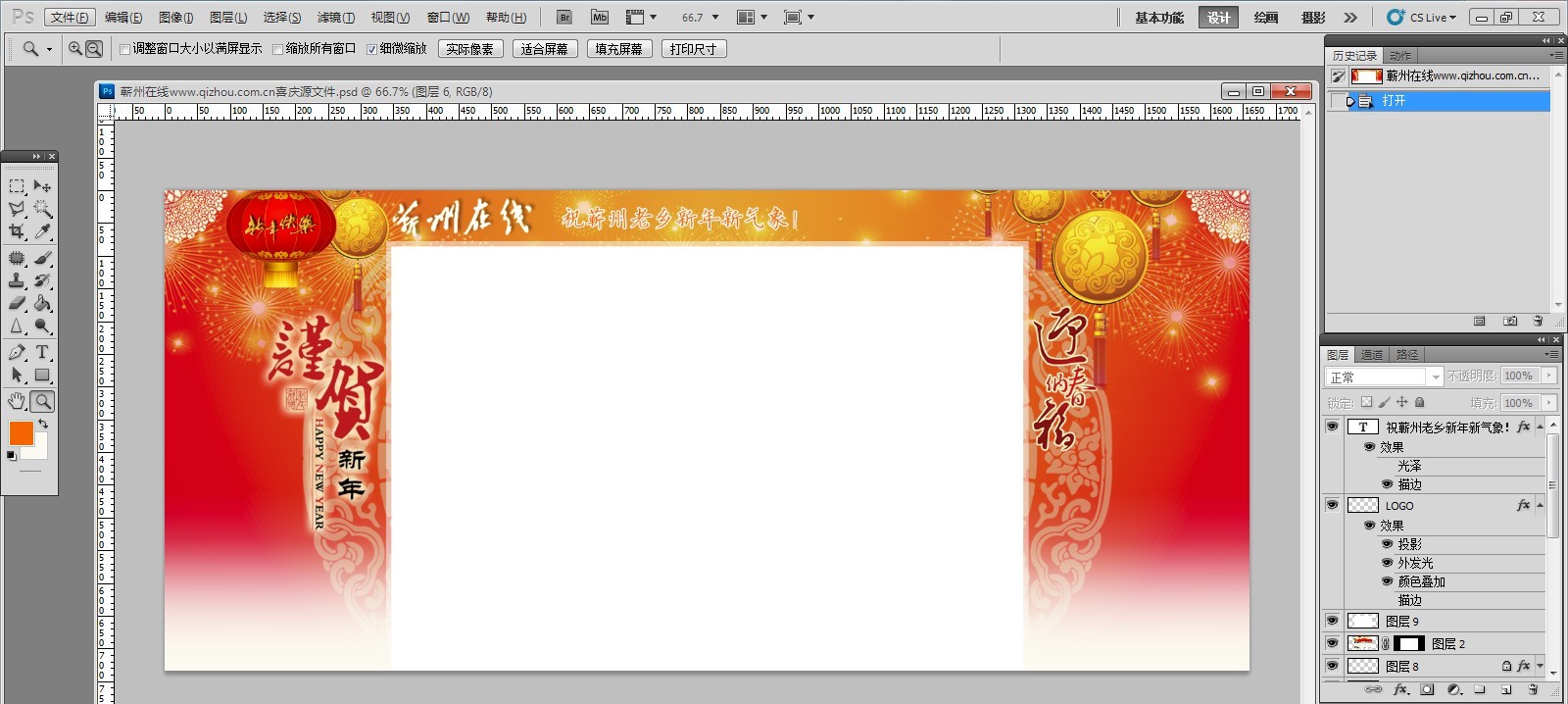The height and width of the screenshot is (704, 1568).
Task: Launch Bridge from the Br icon
Action: click(563, 17)
